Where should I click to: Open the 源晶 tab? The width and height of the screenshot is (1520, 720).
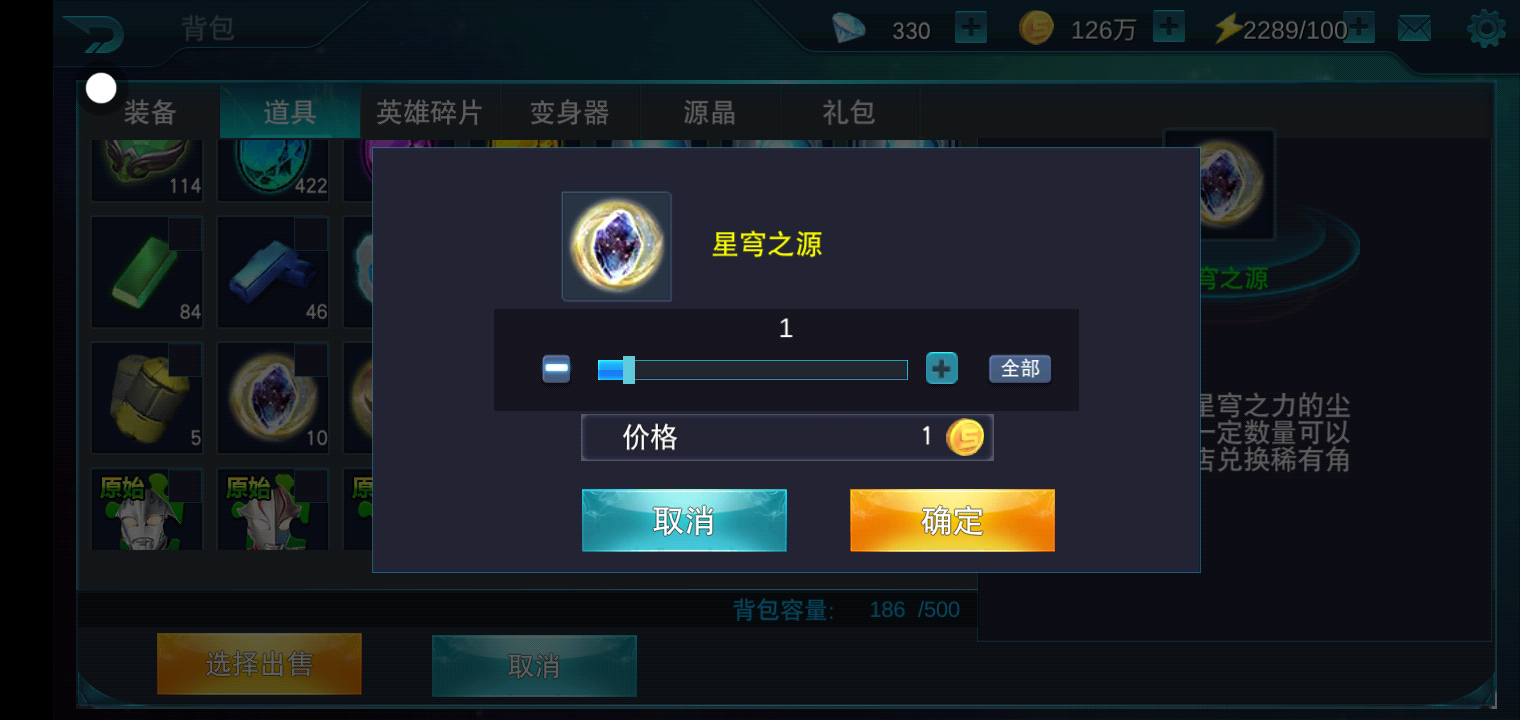(710, 112)
